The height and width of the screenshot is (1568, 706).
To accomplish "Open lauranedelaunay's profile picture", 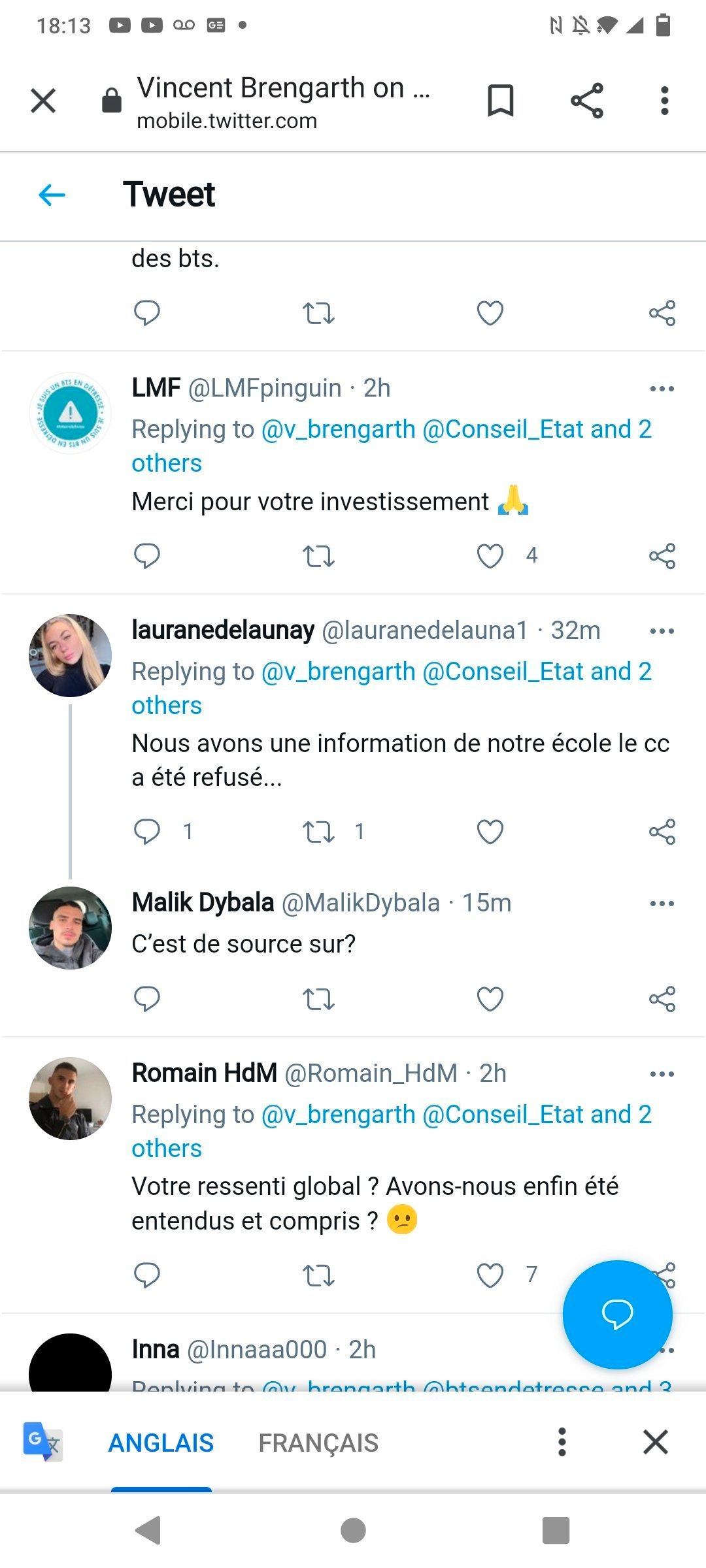I will click(x=70, y=655).
